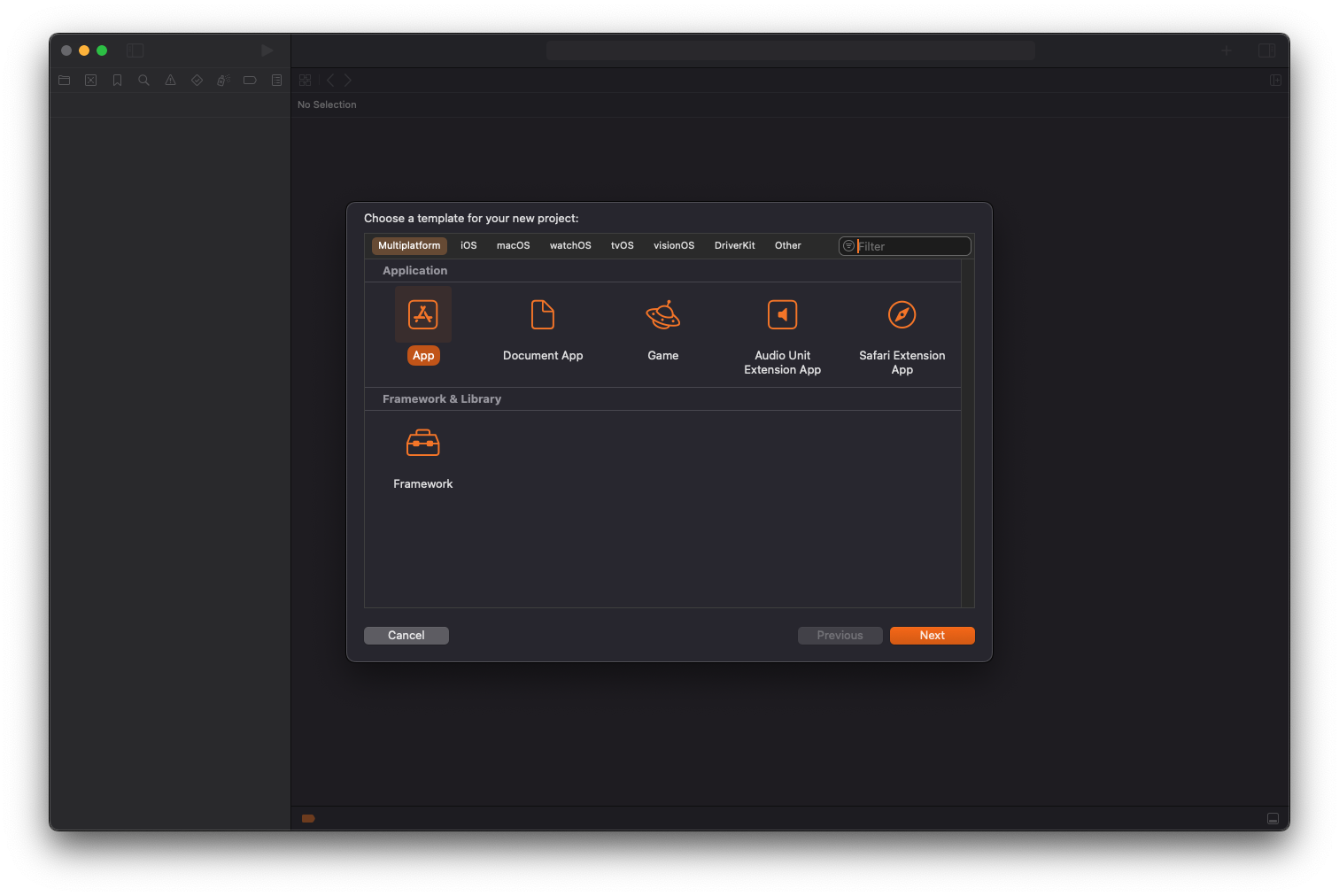Click the toolbar activity status field
Image resolution: width=1339 pixels, height=896 pixels.
791,50
